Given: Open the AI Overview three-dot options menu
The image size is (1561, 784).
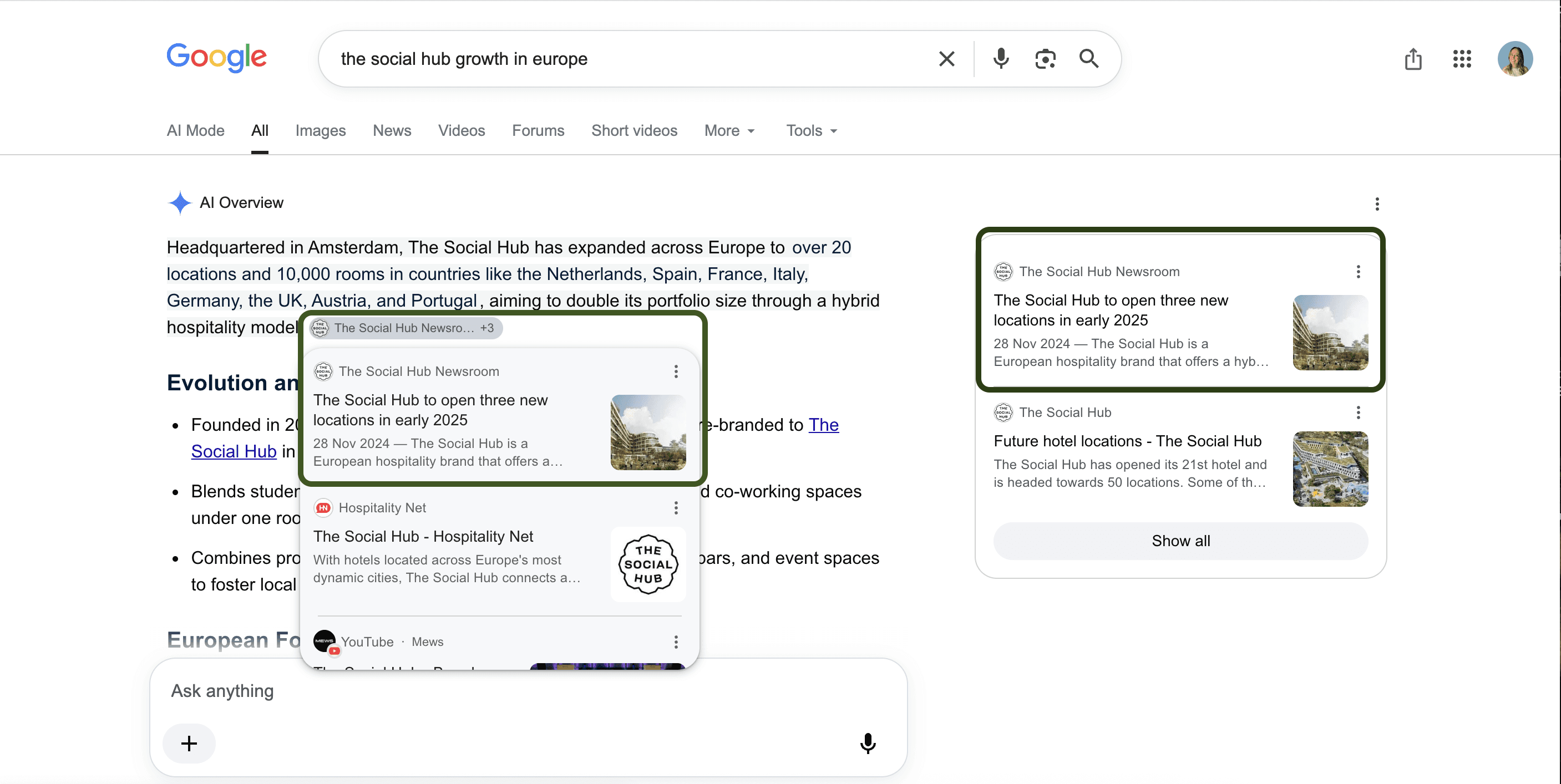Looking at the screenshot, I should point(1377,203).
